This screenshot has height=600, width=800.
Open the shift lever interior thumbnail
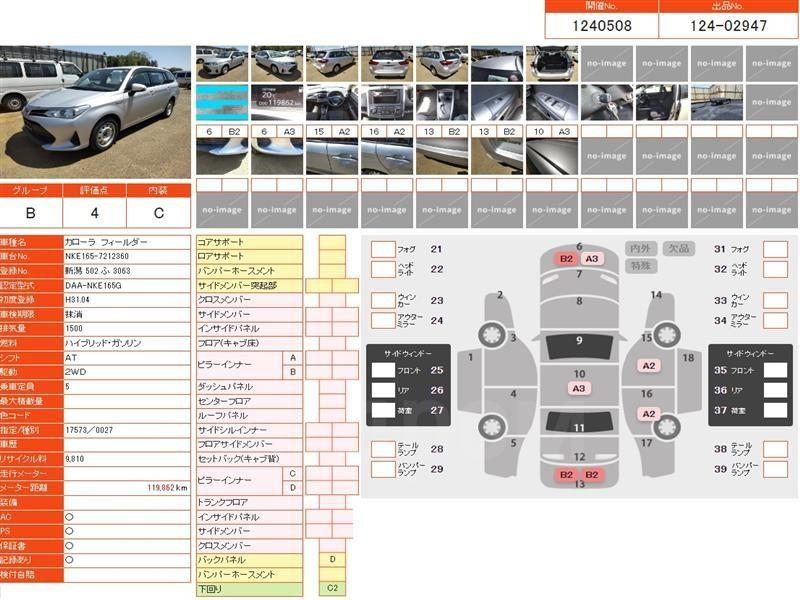coord(442,102)
